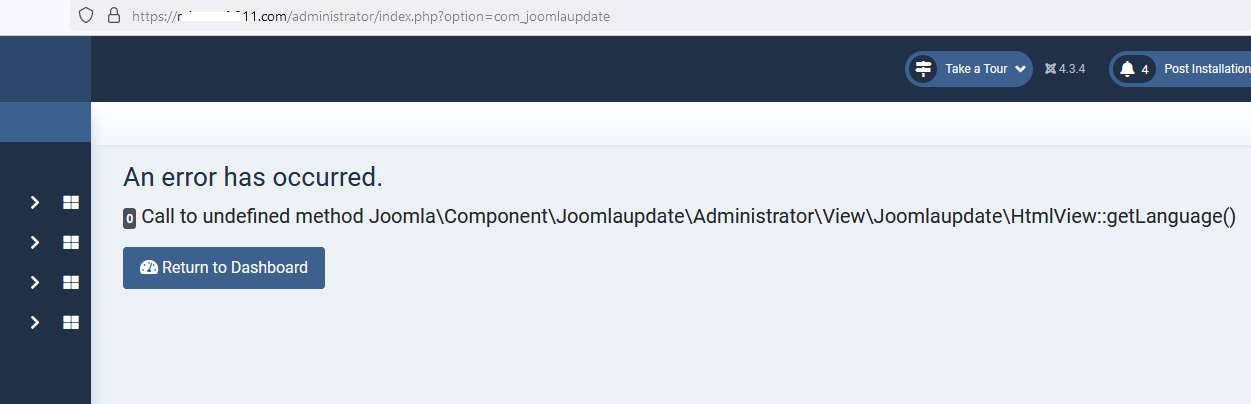Click the Joomla 4.3.4 version indicator

click(x=1065, y=69)
